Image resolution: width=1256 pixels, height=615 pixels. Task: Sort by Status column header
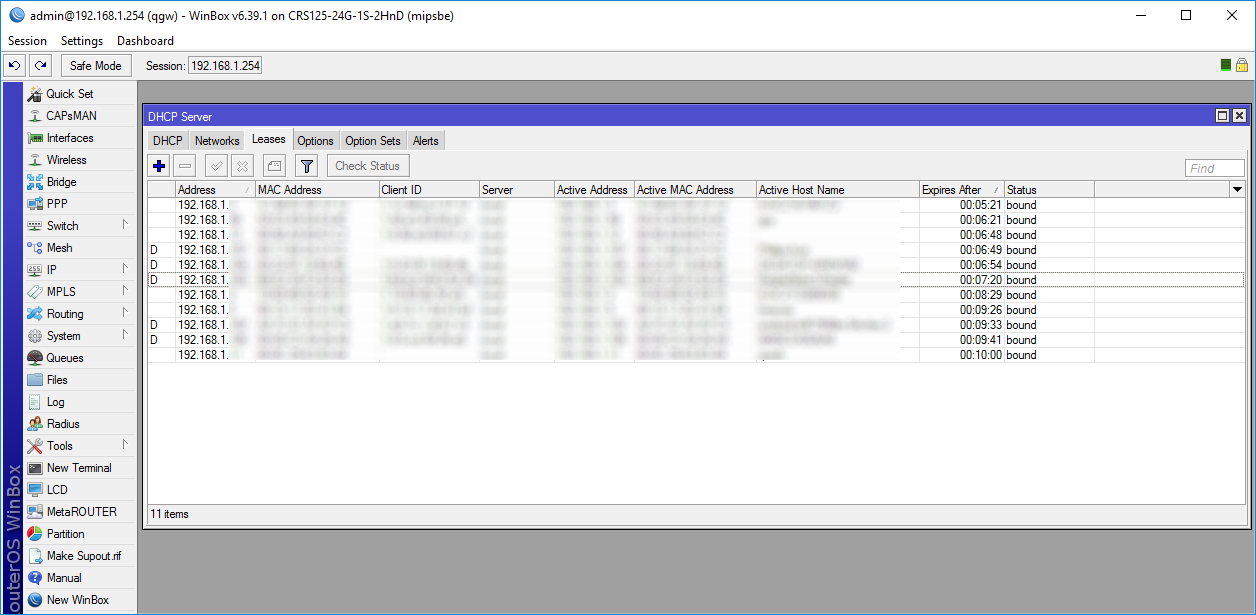coord(1049,189)
